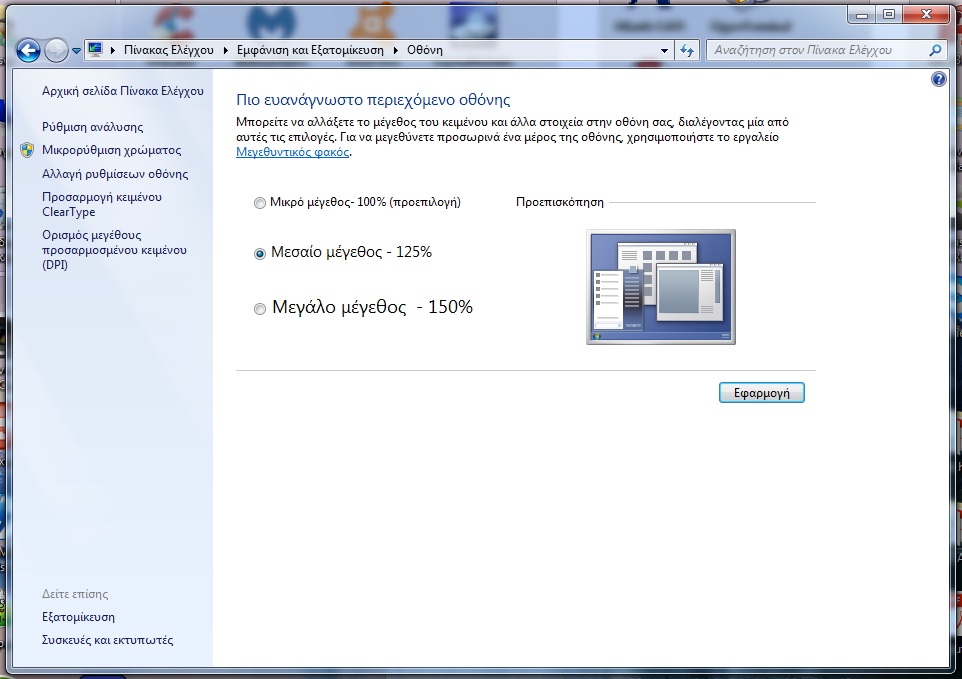Click the Προεπισκόπηση preview image
Image resolution: width=962 pixels, height=679 pixels.
click(x=661, y=287)
